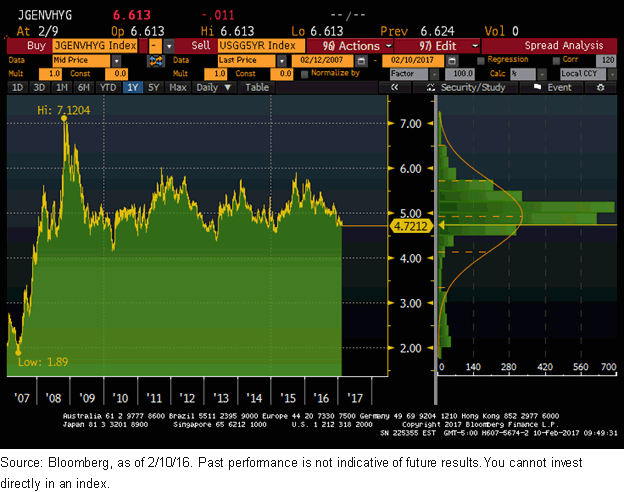Enable the Regression checkbox
The image size is (624, 492).
pyautogui.click(x=480, y=61)
